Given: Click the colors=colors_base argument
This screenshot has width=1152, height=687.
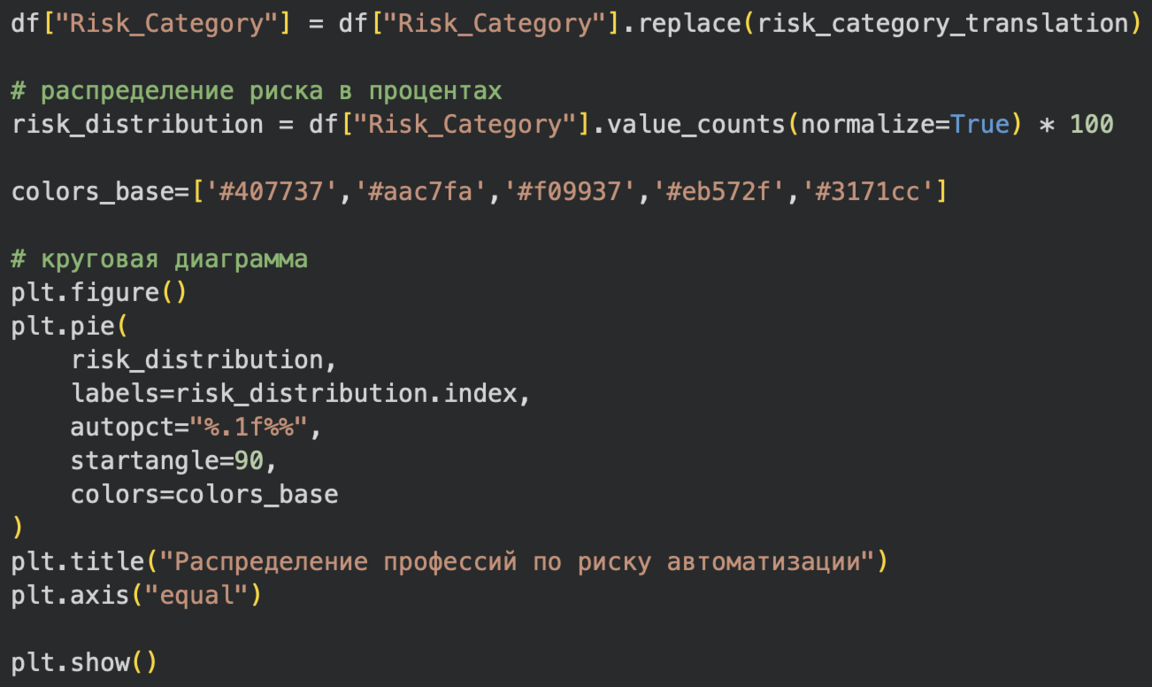Looking at the screenshot, I should point(204,494).
